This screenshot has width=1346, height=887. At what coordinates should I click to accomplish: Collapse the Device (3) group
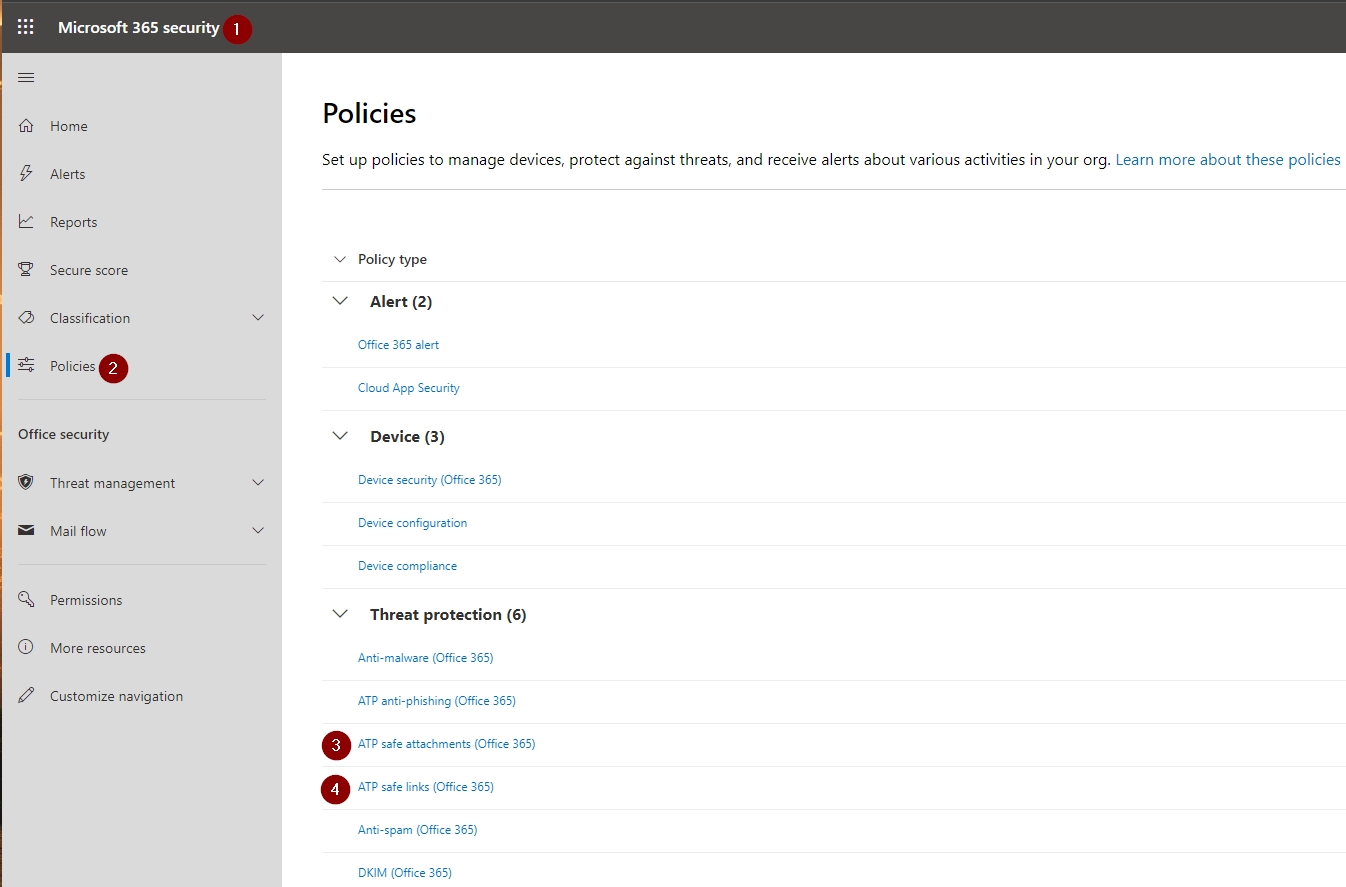[340, 436]
